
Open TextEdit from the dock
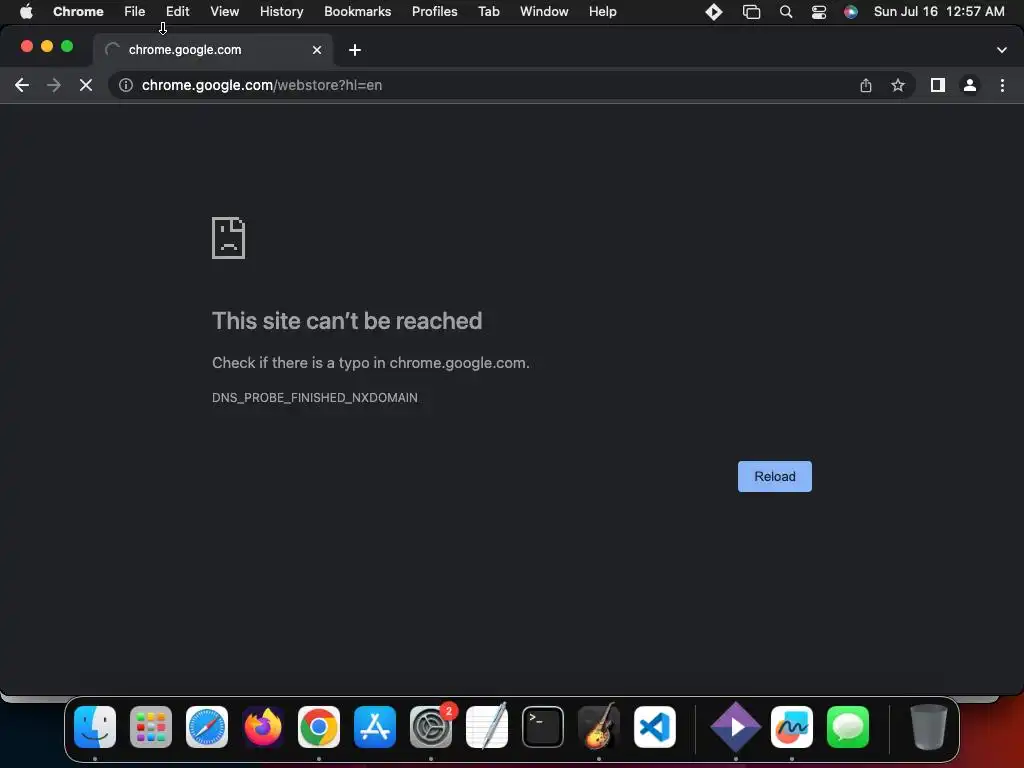487,727
